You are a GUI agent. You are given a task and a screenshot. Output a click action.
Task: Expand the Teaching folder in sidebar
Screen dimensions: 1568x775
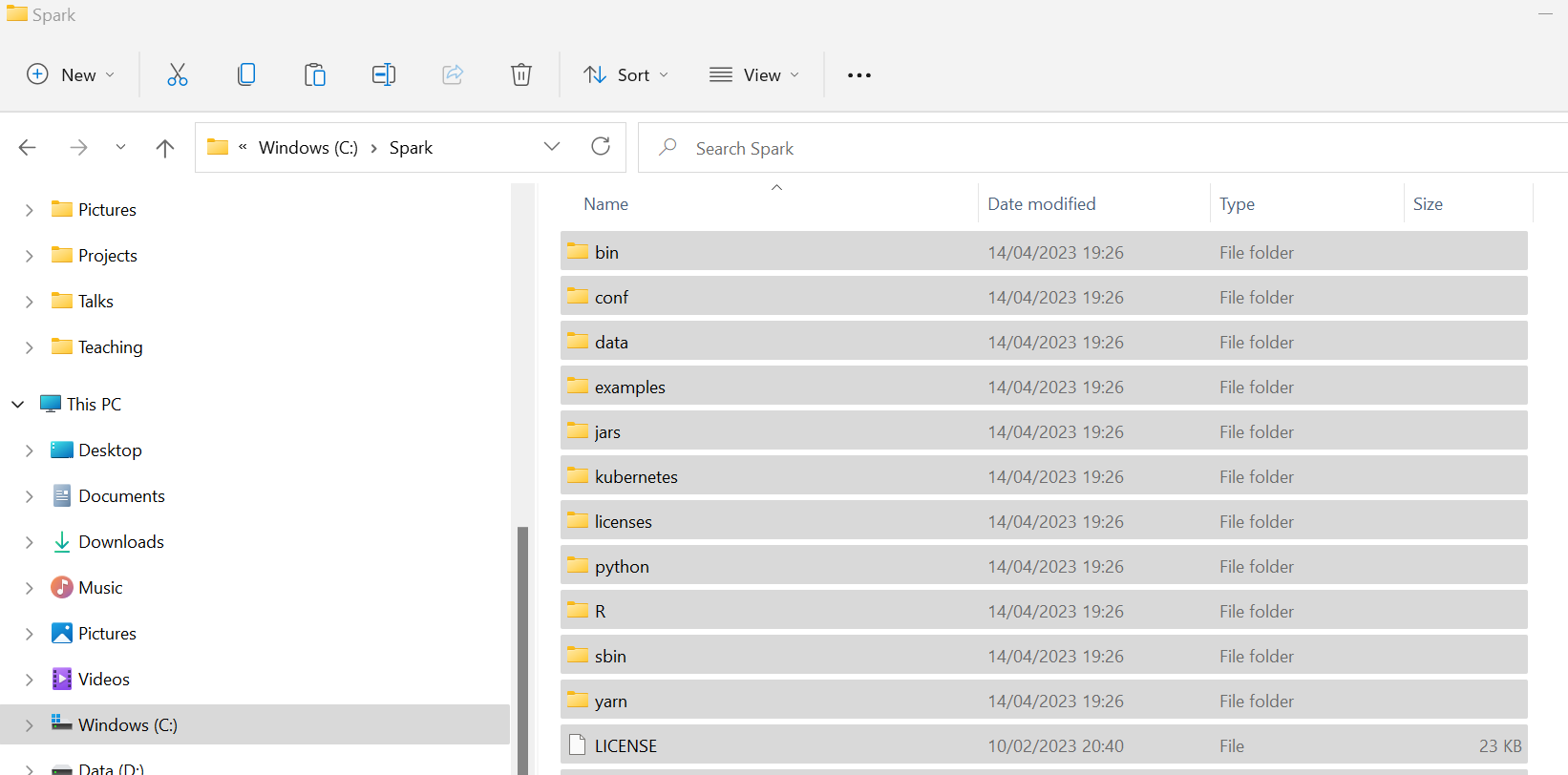click(30, 346)
